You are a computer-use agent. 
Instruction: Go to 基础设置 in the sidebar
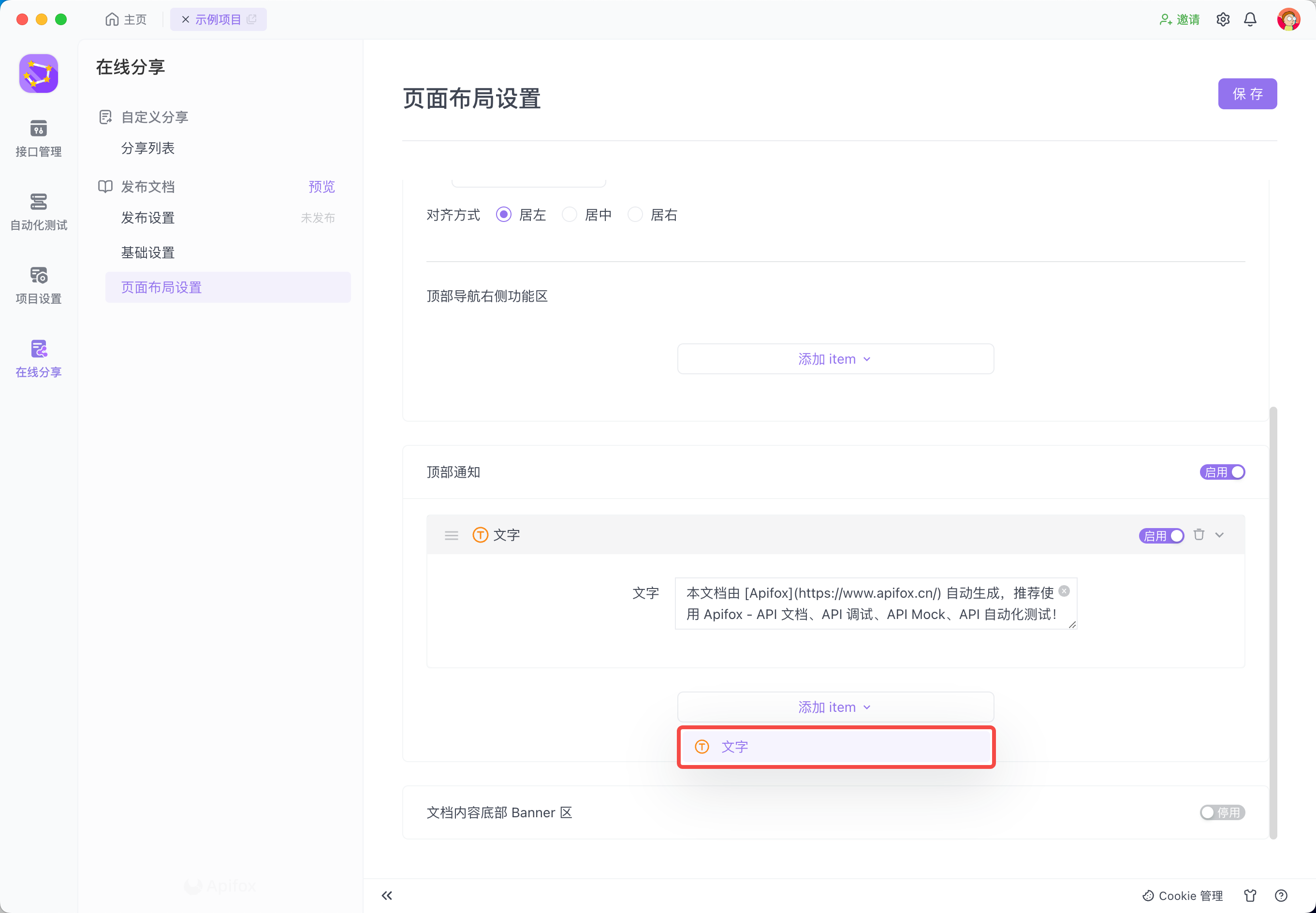147,252
